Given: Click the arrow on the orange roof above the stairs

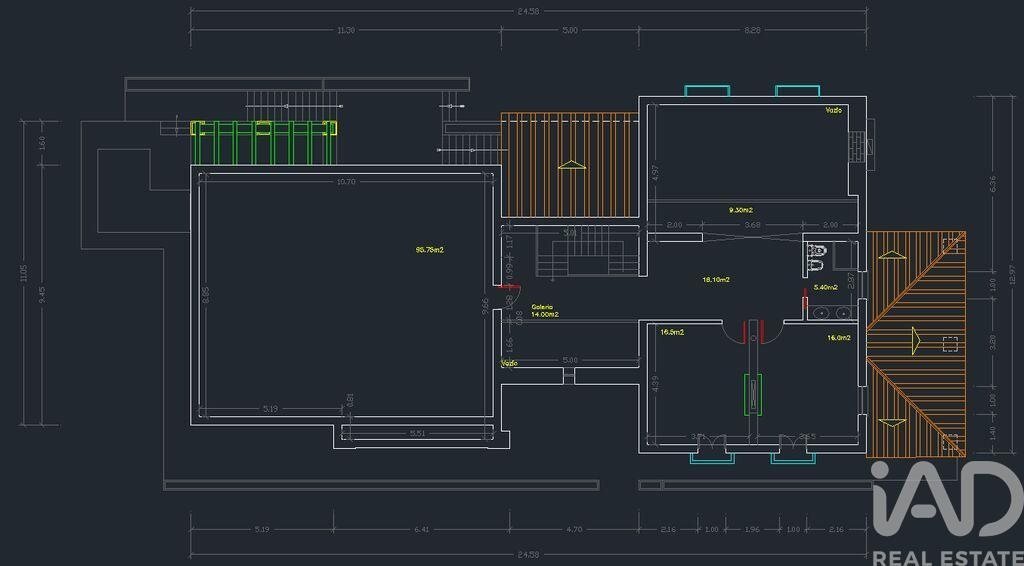Looking at the screenshot, I should 572,165.
